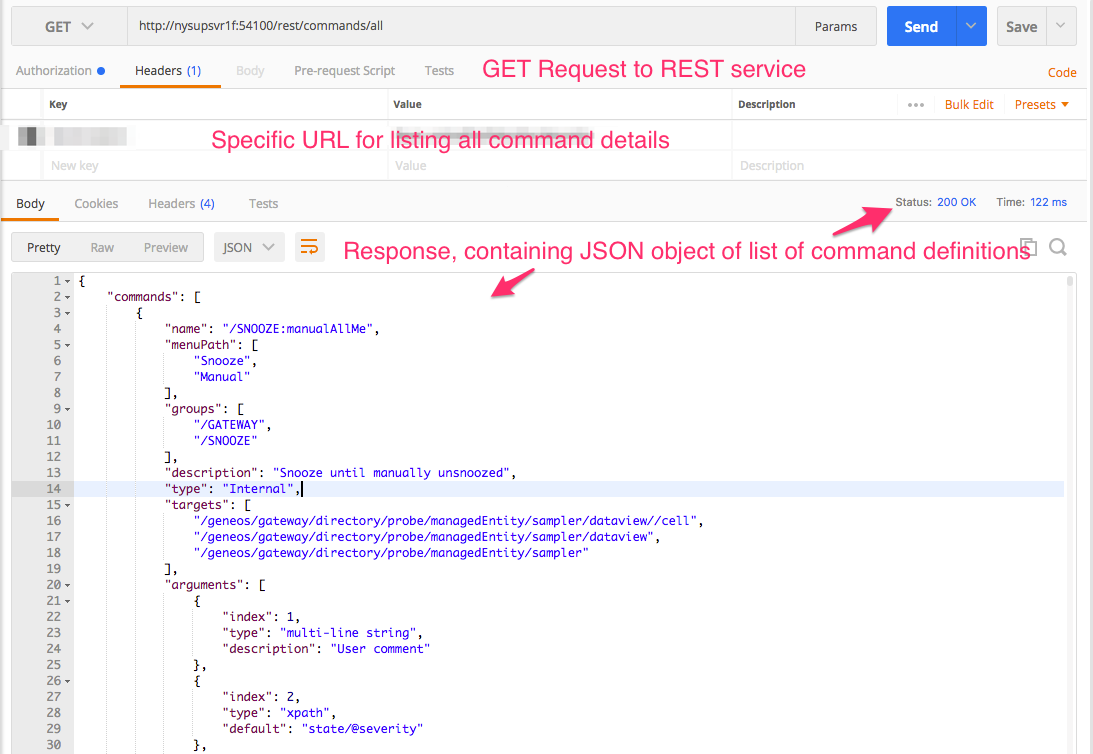This screenshot has height=754, width=1093.
Task: Fold the "arguments" array at line 20
Action: pos(67,585)
